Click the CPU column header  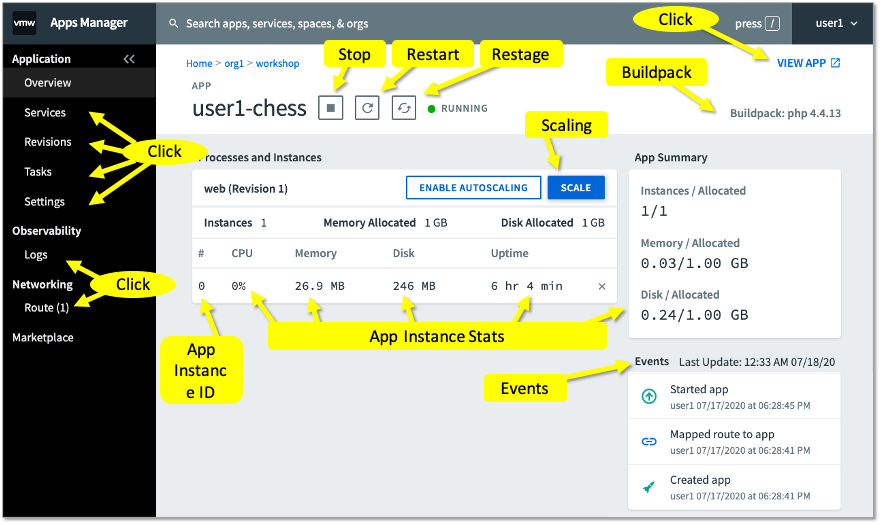coord(242,253)
